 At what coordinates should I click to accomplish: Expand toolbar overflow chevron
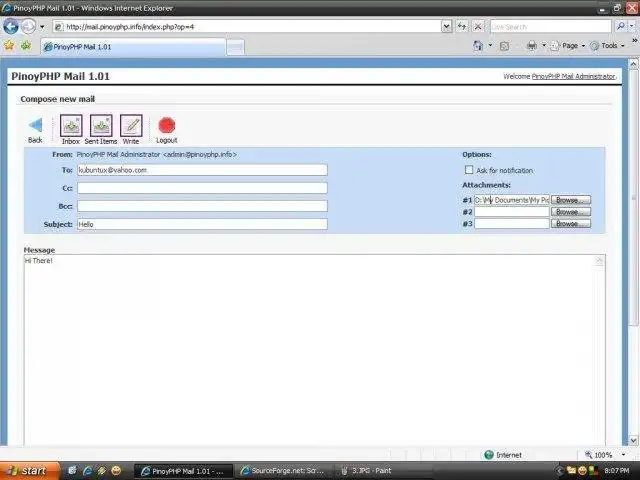click(x=635, y=41)
